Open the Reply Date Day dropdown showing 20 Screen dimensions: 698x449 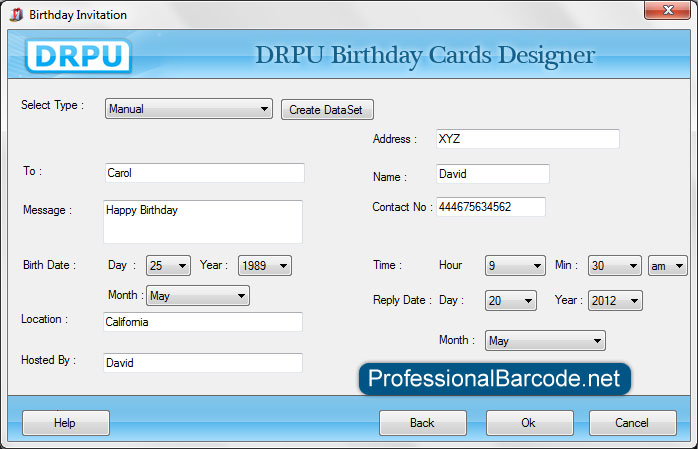511,301
